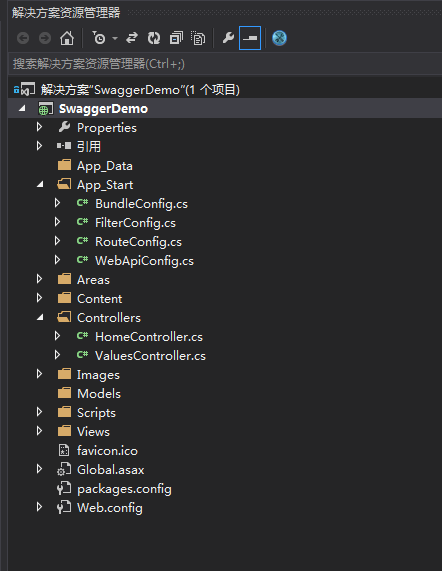
Task: Click the blue round extension icon
Action: tap(279, 38)
